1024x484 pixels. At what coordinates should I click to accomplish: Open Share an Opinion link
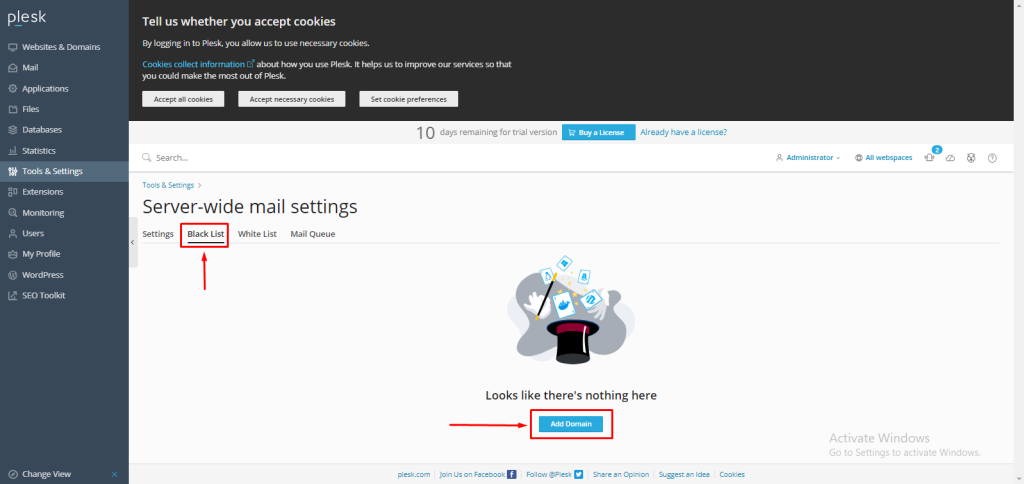621,475
